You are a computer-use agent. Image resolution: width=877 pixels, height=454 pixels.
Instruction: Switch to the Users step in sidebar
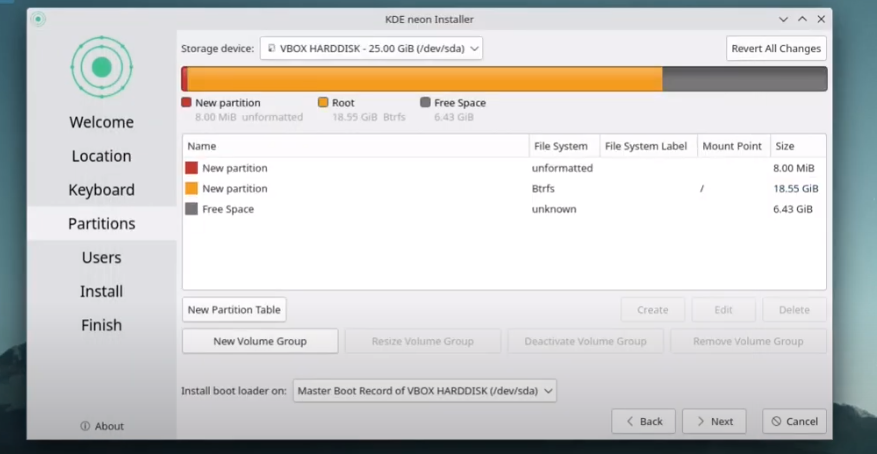101,257
